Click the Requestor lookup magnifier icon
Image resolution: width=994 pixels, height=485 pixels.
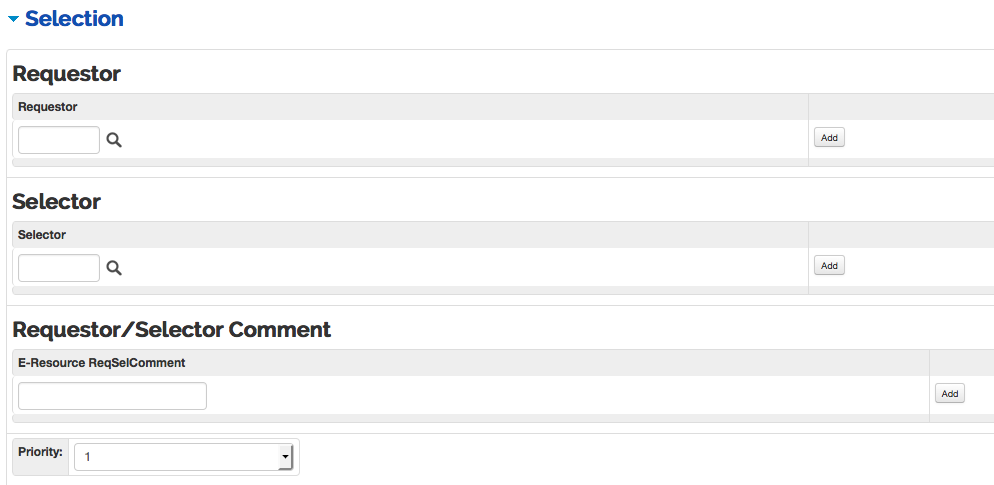114,140
